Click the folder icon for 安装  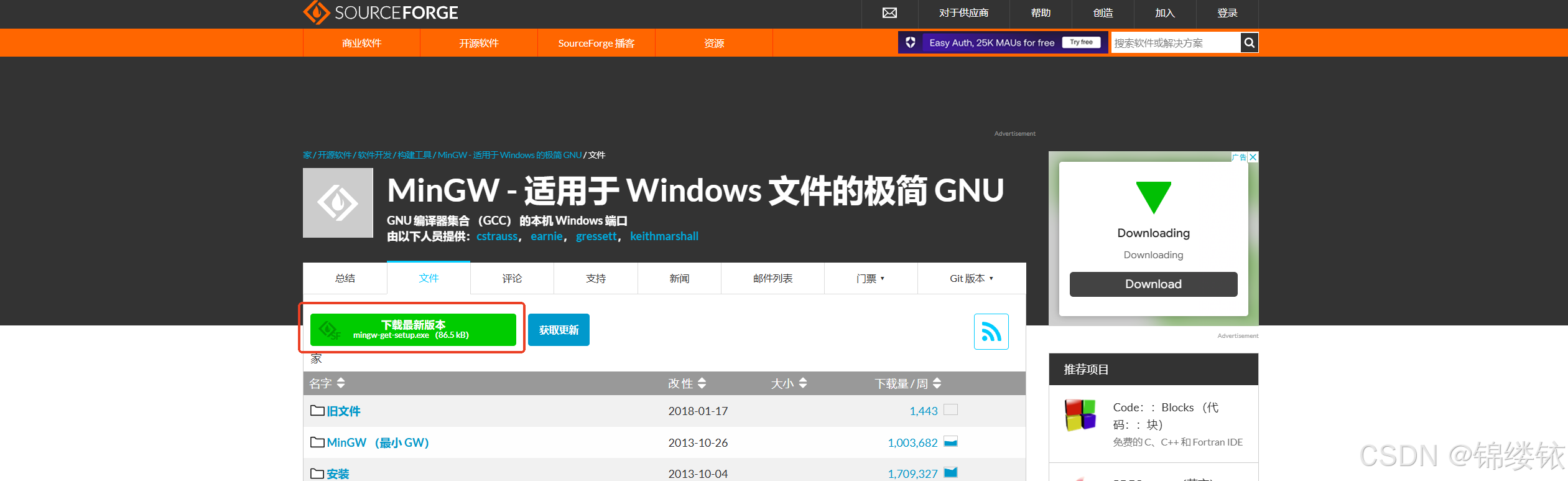317,474
